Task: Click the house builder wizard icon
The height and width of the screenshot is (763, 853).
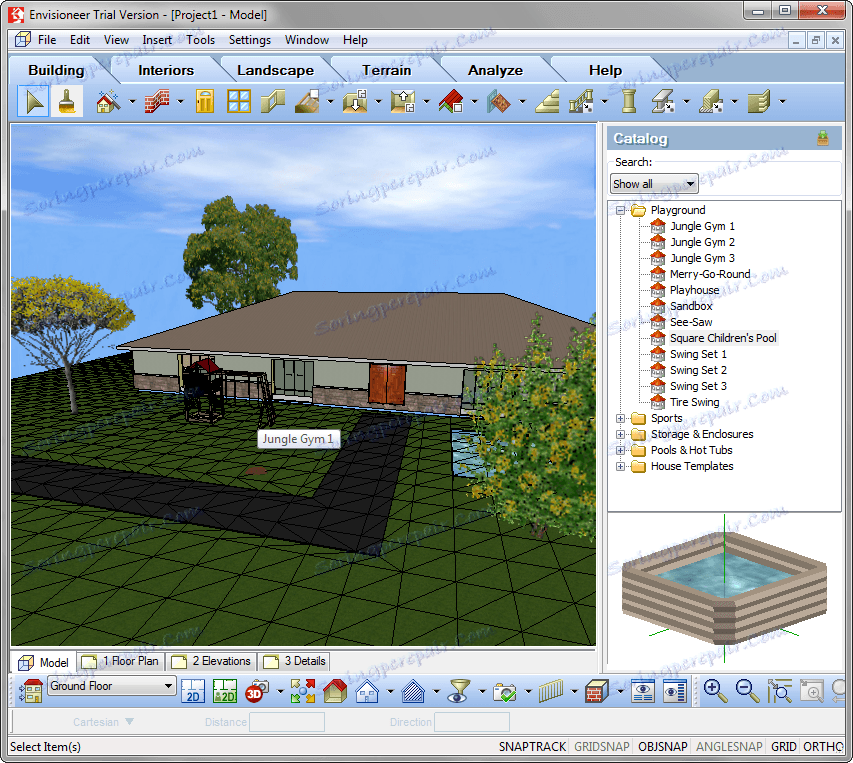Action: coord(108,101)
